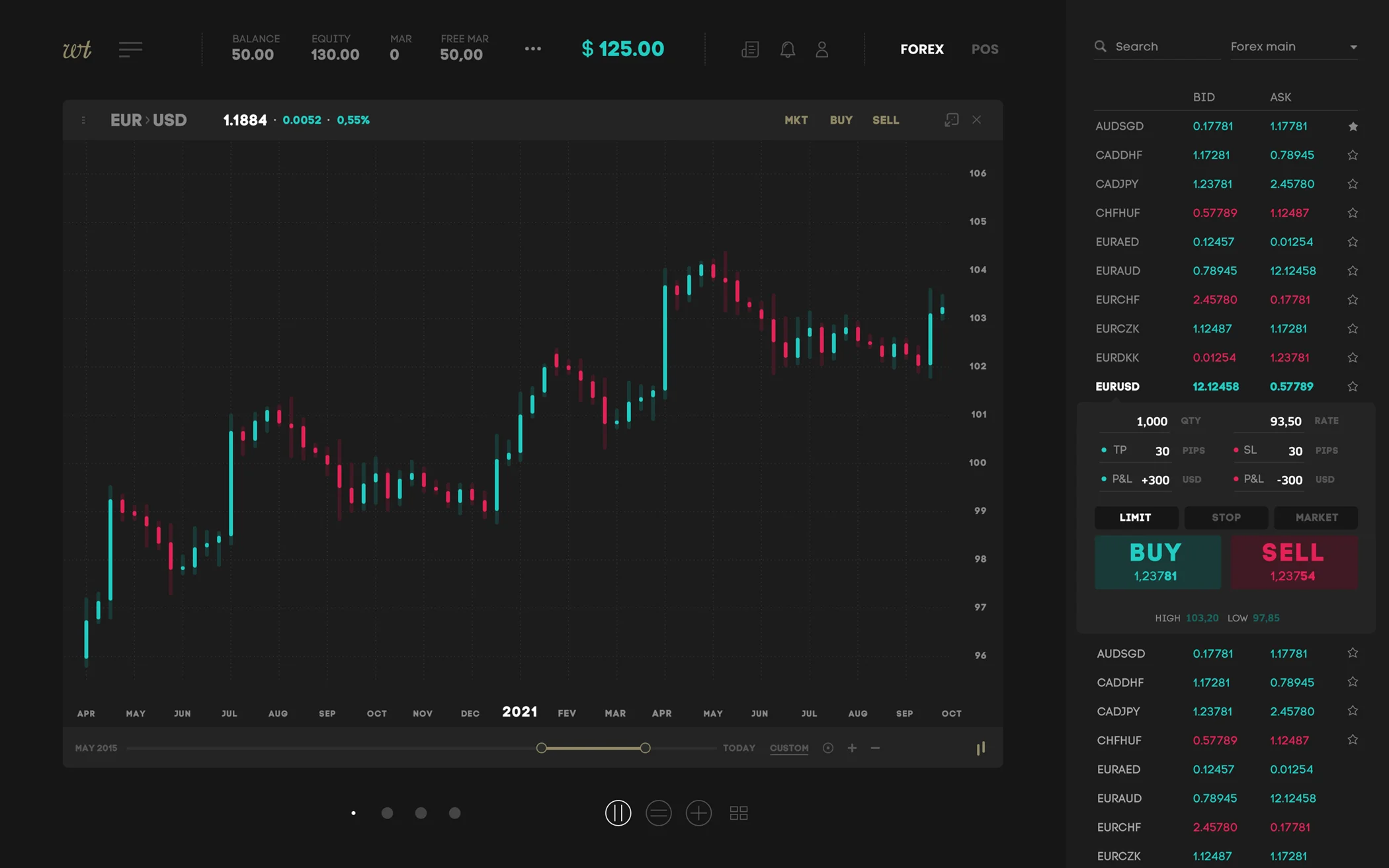Star the lower AUDSGD row

pyautogui.click(x=1353, y=653)
